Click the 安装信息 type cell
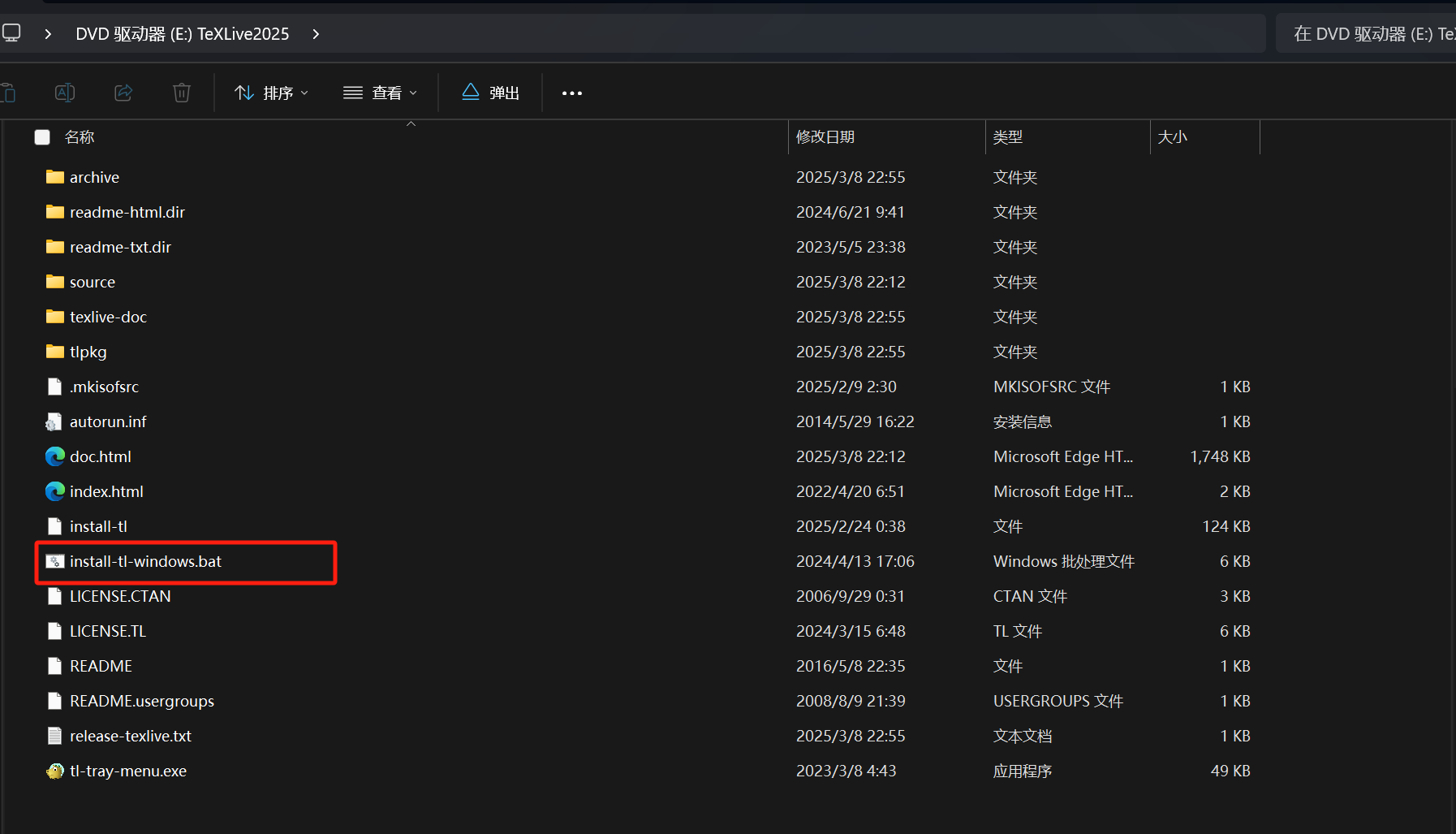Screen dimensions: 1456x834 click(x=1023, y=421)
